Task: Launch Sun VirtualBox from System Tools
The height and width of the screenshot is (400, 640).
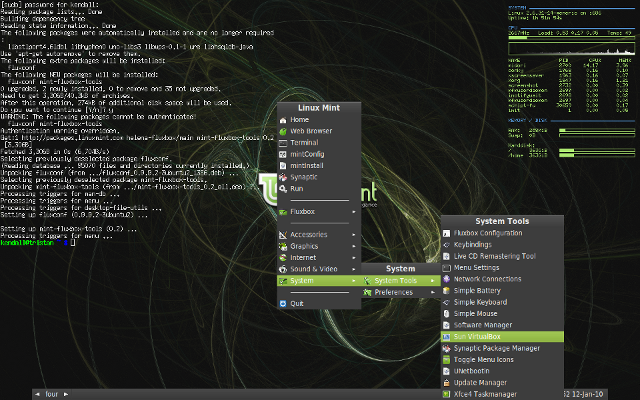Action: [502, 337]
